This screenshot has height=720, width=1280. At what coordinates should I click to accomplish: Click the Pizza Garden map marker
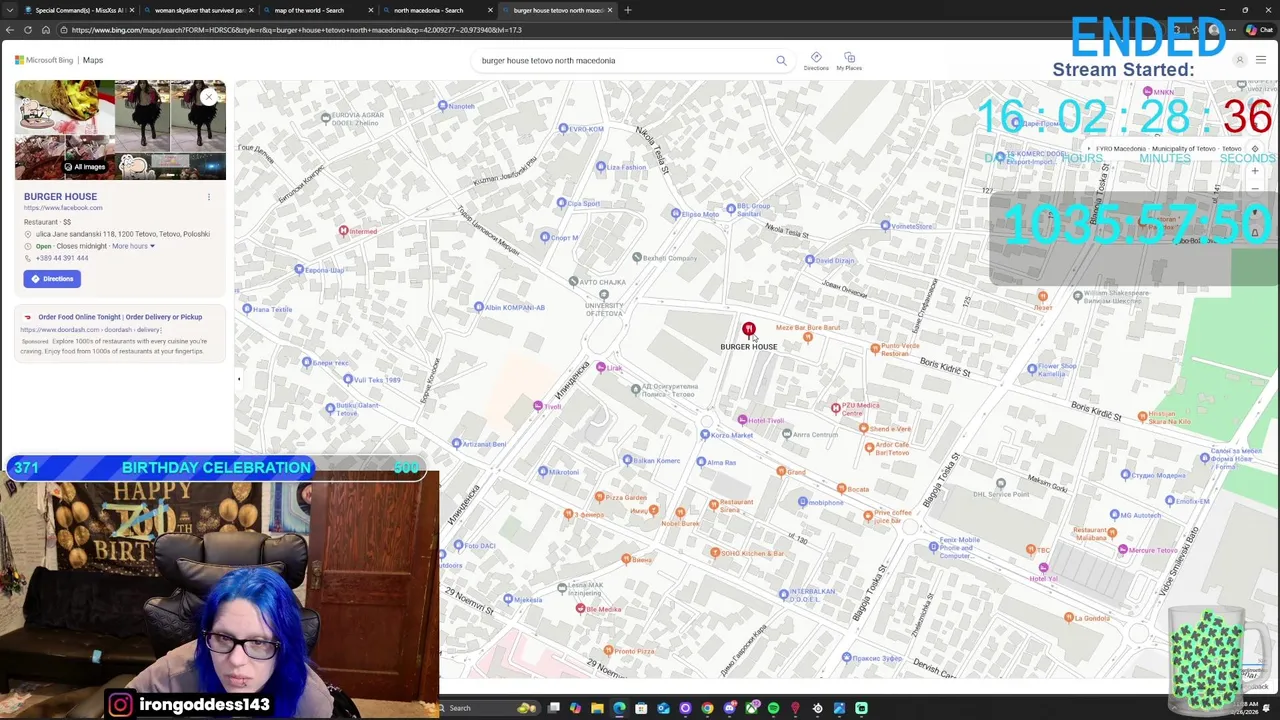(599, 497)
